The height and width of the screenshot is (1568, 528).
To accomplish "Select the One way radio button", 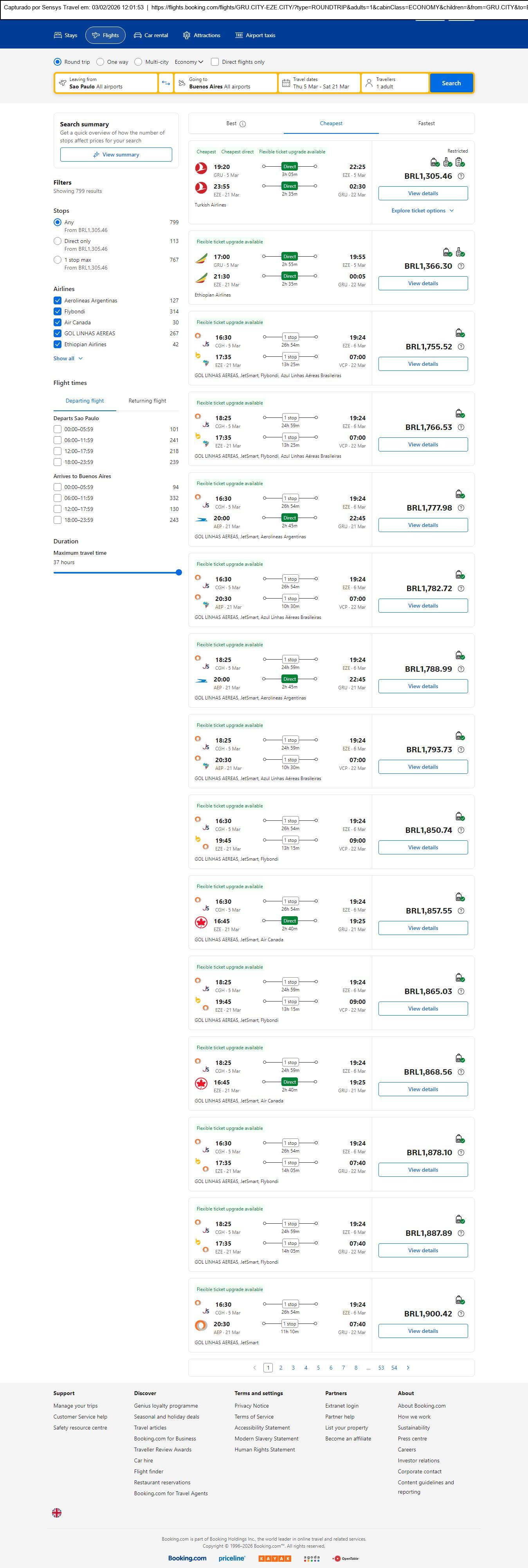I will pos(101,62).
